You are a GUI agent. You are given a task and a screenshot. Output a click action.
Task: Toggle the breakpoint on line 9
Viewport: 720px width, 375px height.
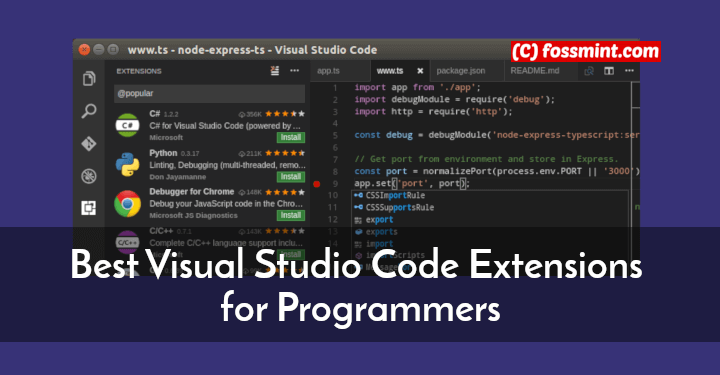pos(316,184)
